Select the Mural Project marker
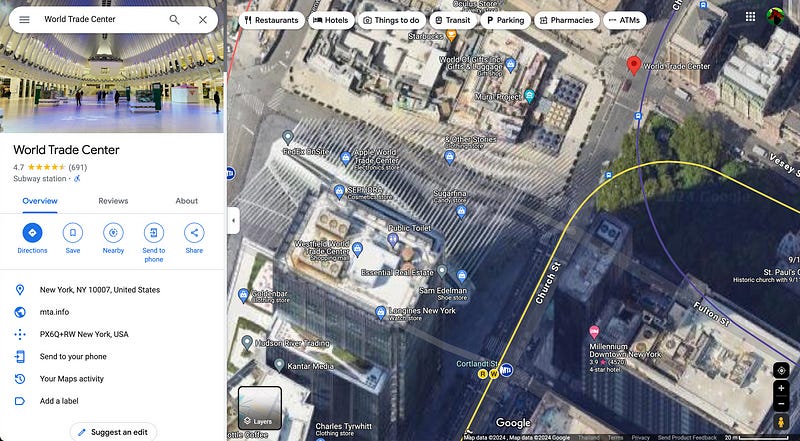Viewport: 800px width, 441px height. [x=530, y=95]
